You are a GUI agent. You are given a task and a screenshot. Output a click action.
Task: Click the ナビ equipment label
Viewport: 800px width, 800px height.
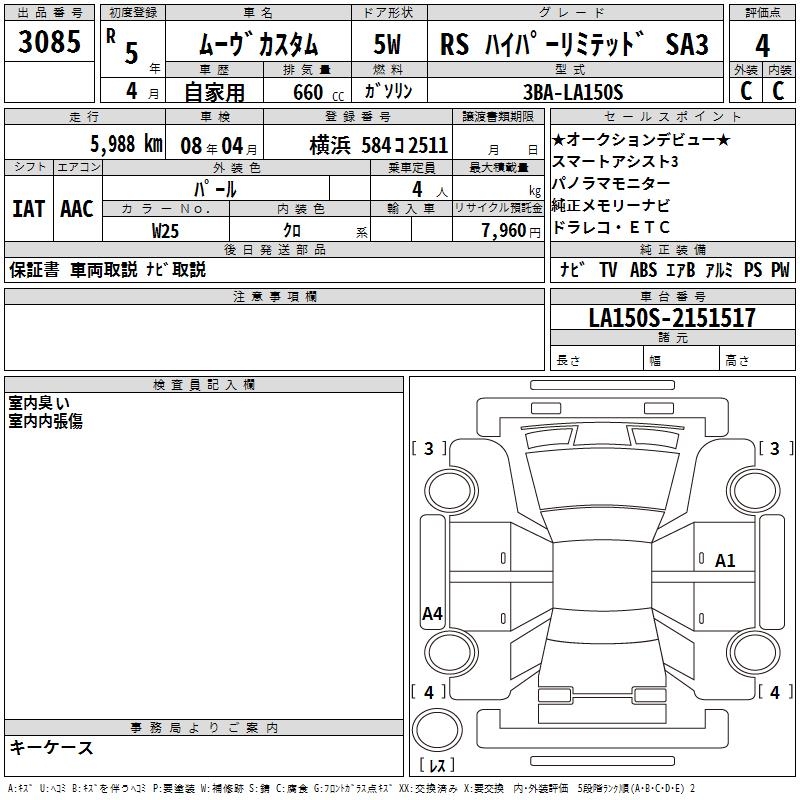[x=572, y=270]
